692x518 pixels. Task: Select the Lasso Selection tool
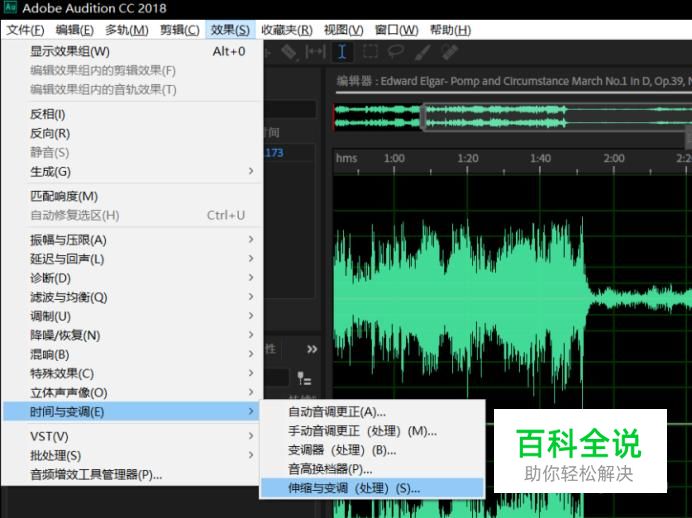pyautogui.click(x=395, y=52)
